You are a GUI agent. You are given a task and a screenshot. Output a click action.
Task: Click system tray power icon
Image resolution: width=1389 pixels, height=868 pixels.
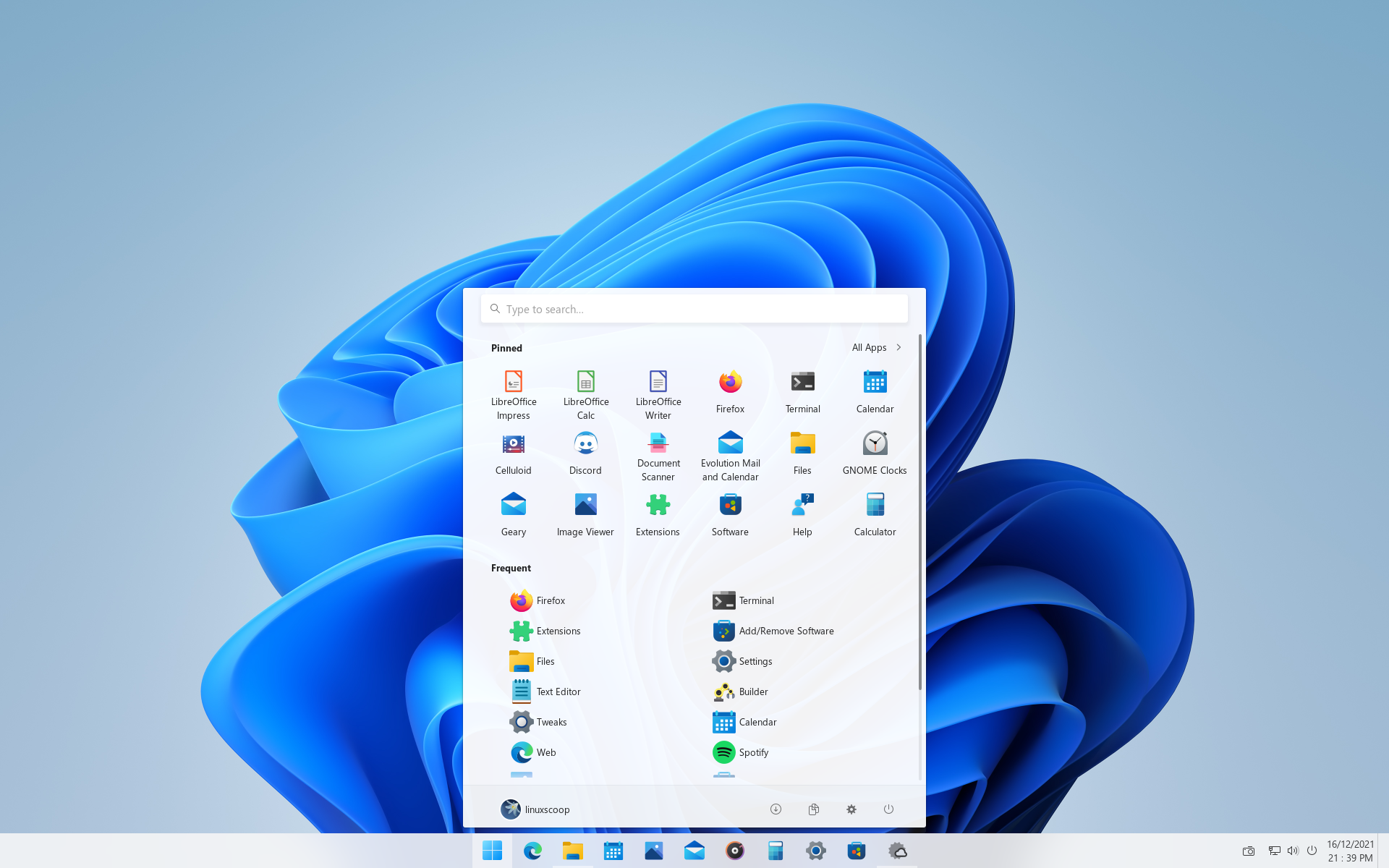coord(1312,851)
